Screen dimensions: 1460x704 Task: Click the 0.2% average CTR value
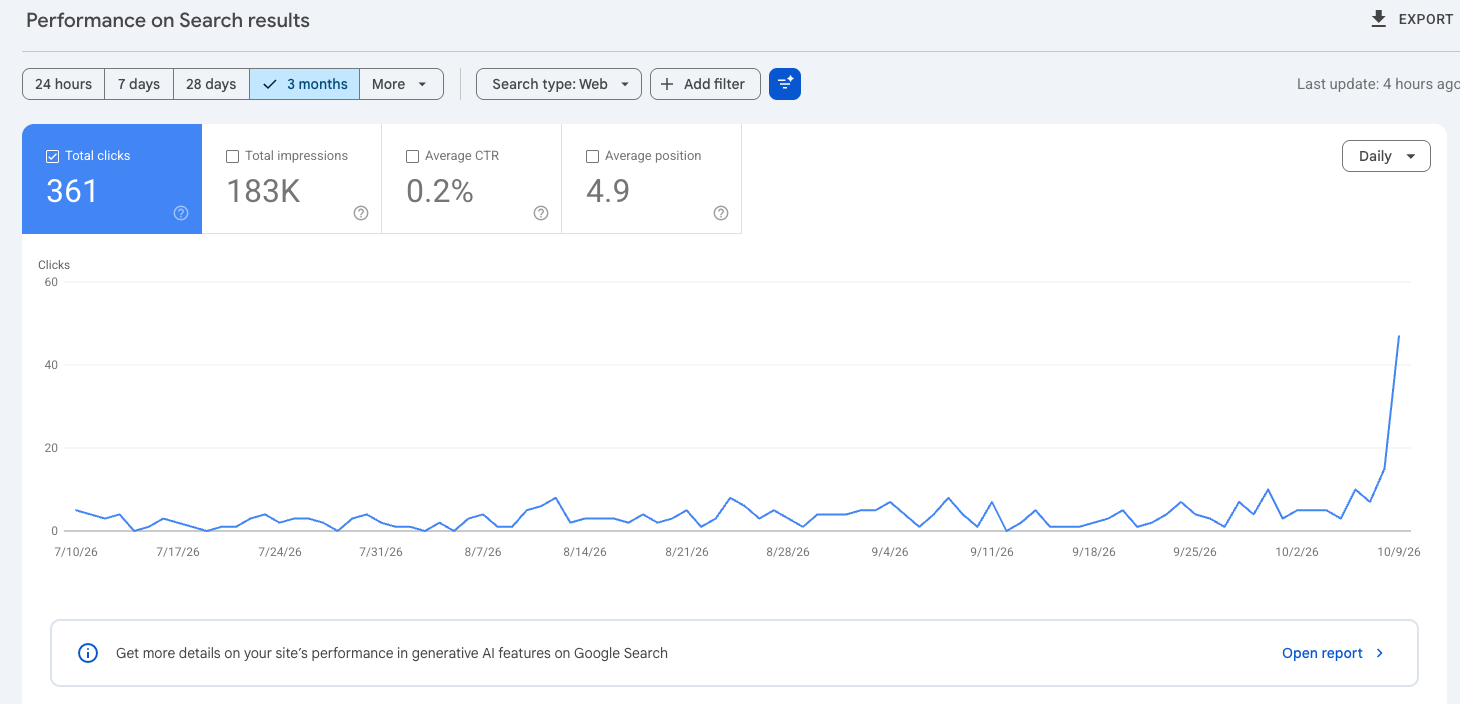coord(440,191)
